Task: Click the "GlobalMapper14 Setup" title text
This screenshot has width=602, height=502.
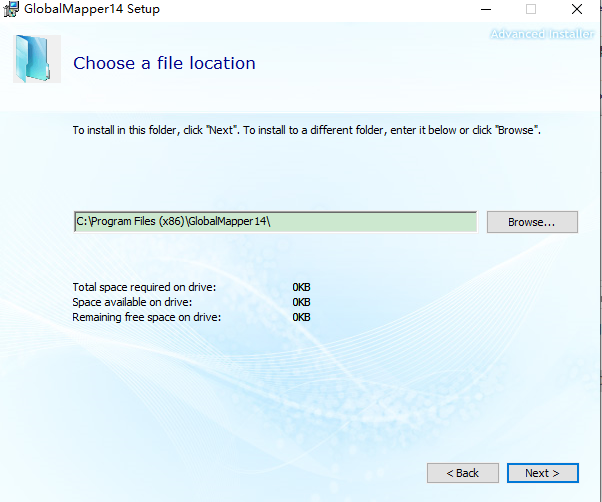Action: click(92, 9)
